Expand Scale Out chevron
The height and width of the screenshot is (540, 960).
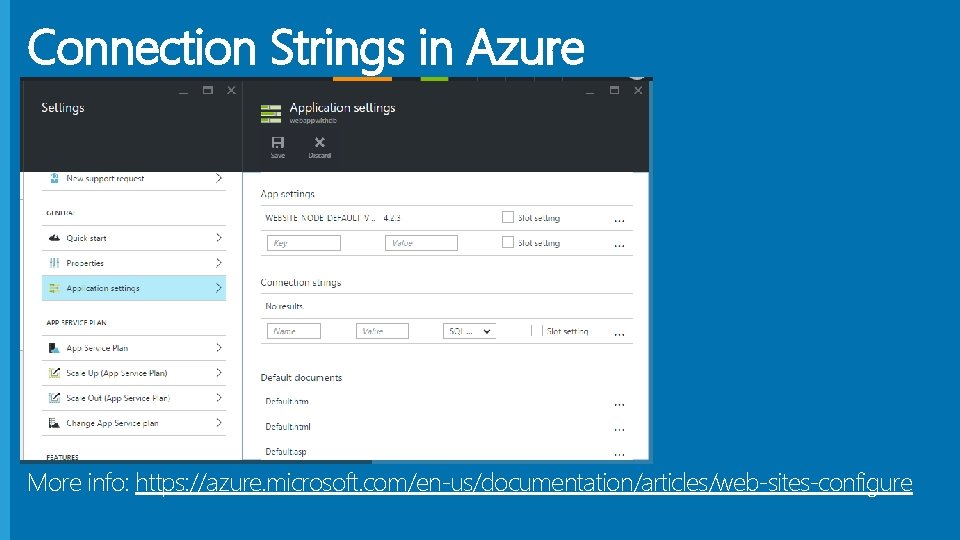tap(219, 397)
